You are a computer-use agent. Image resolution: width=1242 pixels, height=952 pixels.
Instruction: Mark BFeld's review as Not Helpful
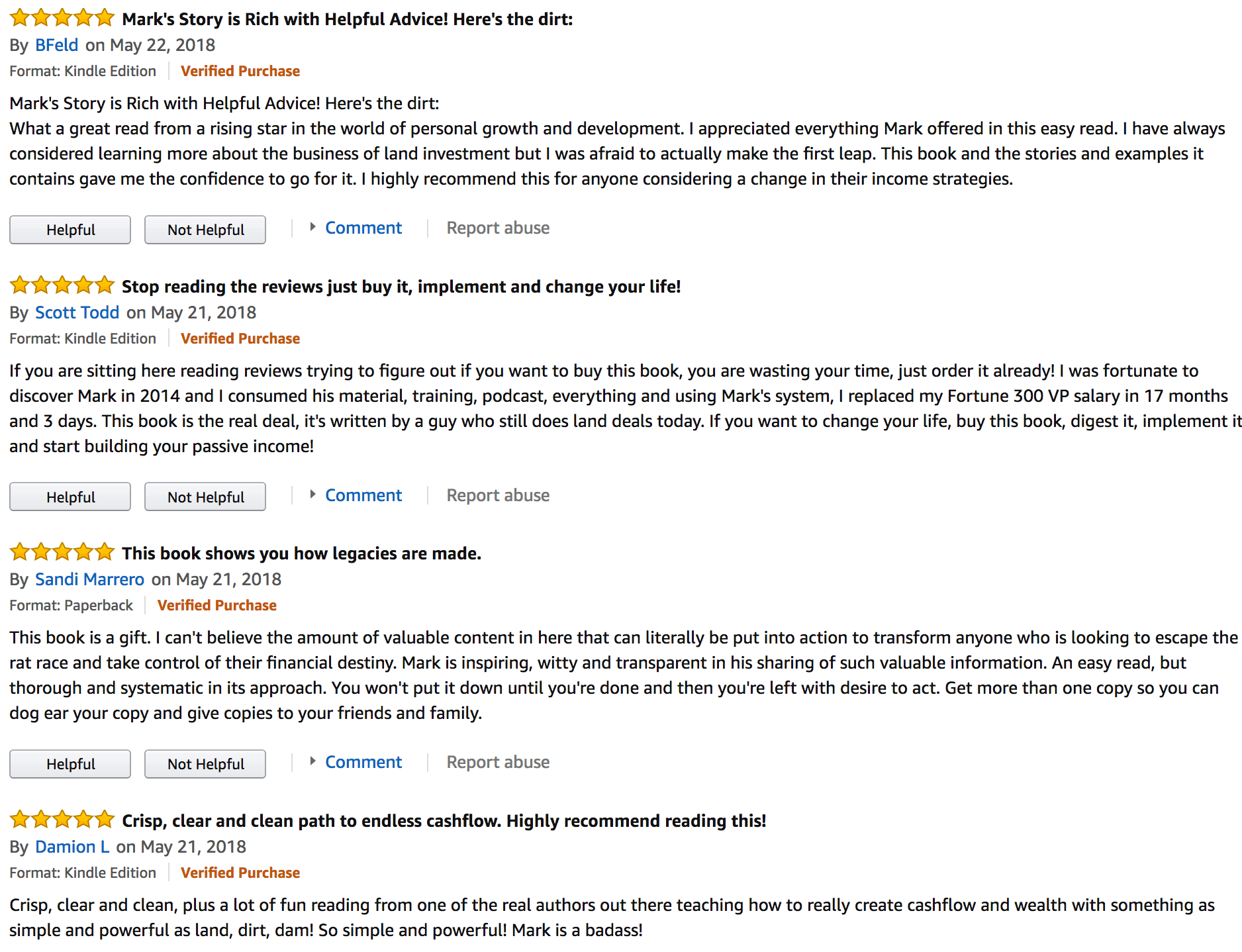coord(205,230)
